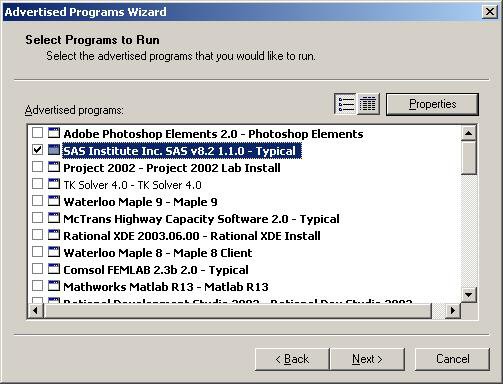Image resolution: width=503 pixels, height=384 pixels.
Task: Switch to list view icon
Action: 345,104
